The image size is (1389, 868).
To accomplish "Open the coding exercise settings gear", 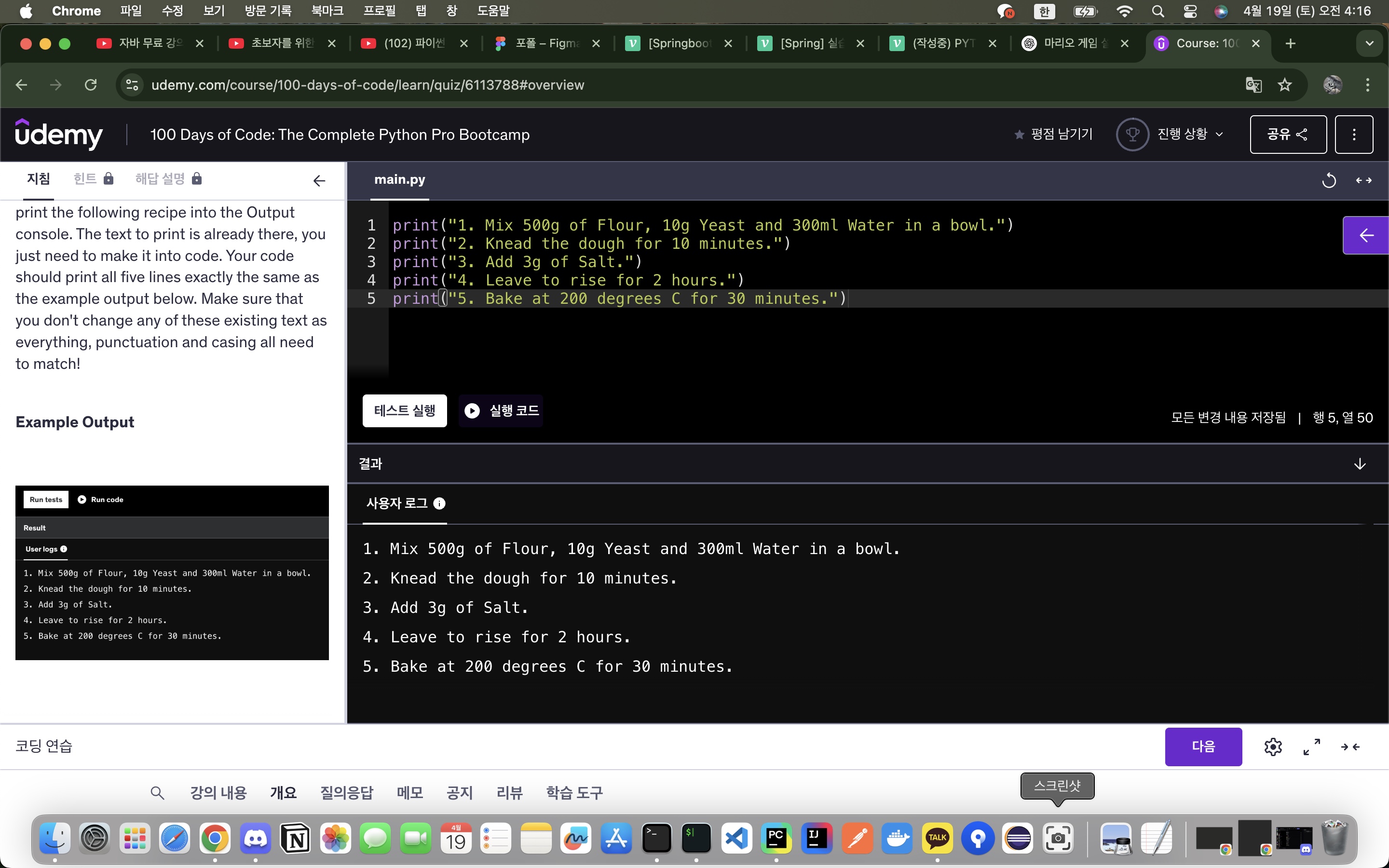I will [x=1272, y=747].
